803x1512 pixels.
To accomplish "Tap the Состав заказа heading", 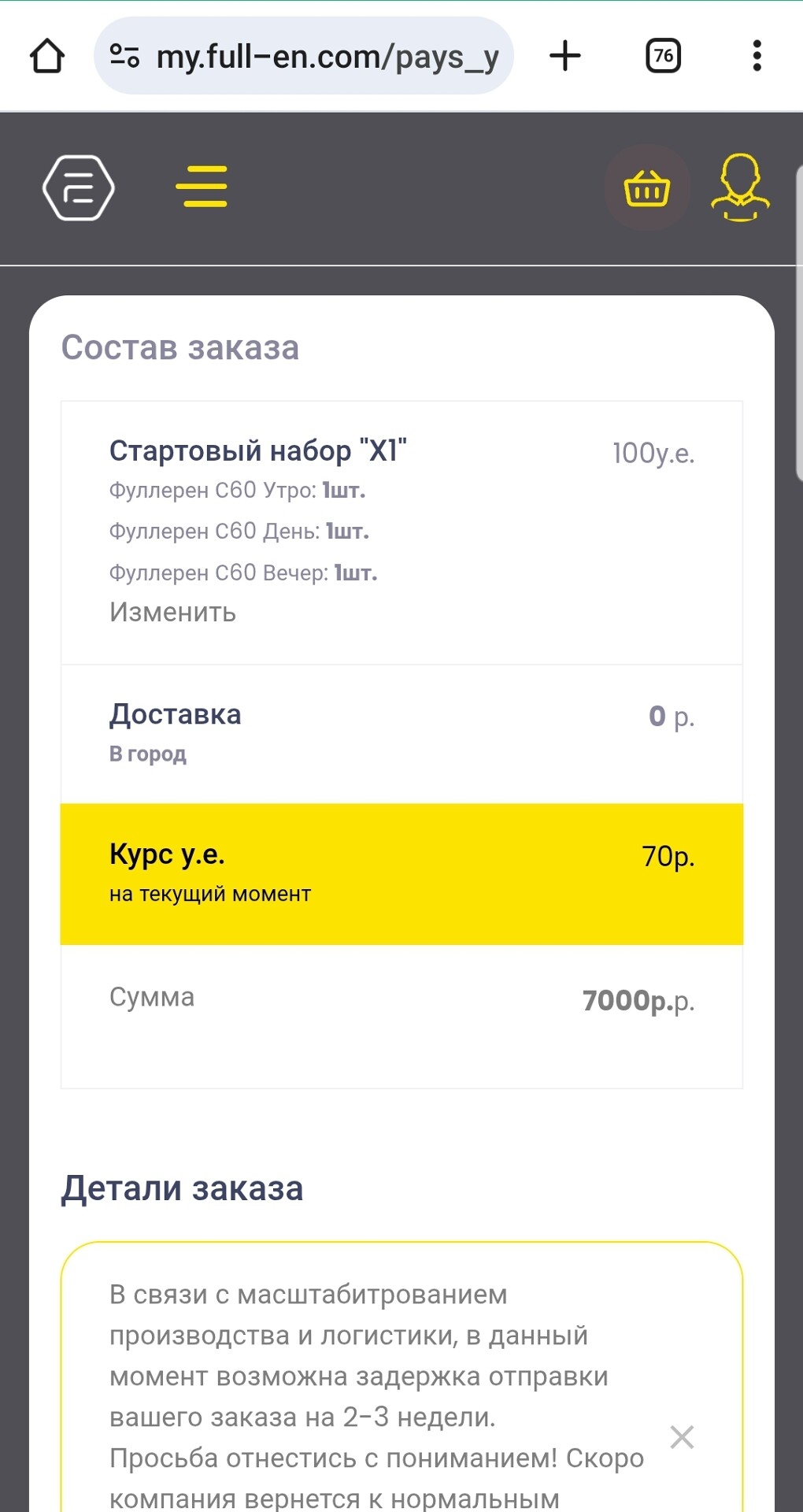I will pos(180,347).
